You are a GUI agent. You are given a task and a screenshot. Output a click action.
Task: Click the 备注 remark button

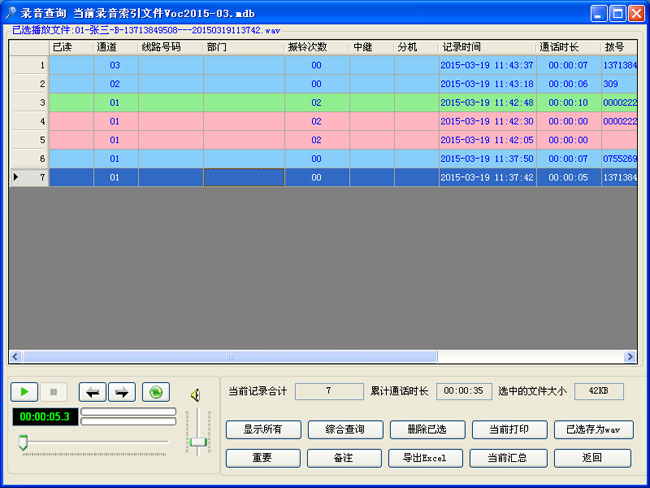344,458
